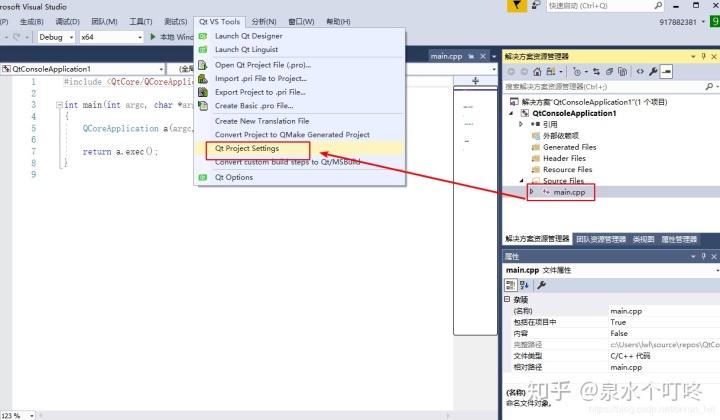This screenshot has height=420, width=720.
Task: Open the 测试(S) menu
Action: pyautogui.click(x=175, y=22)
